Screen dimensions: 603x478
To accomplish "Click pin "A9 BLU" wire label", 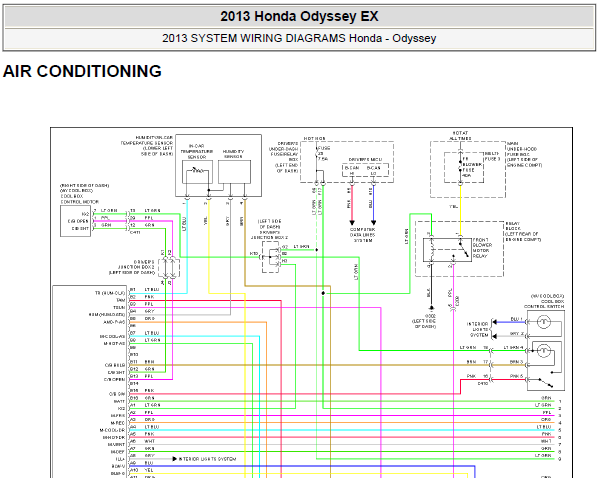I will 142,463.
